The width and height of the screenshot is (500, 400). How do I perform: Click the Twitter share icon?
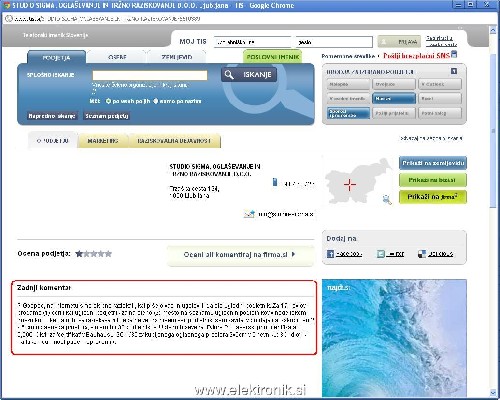tap(381, 254)
